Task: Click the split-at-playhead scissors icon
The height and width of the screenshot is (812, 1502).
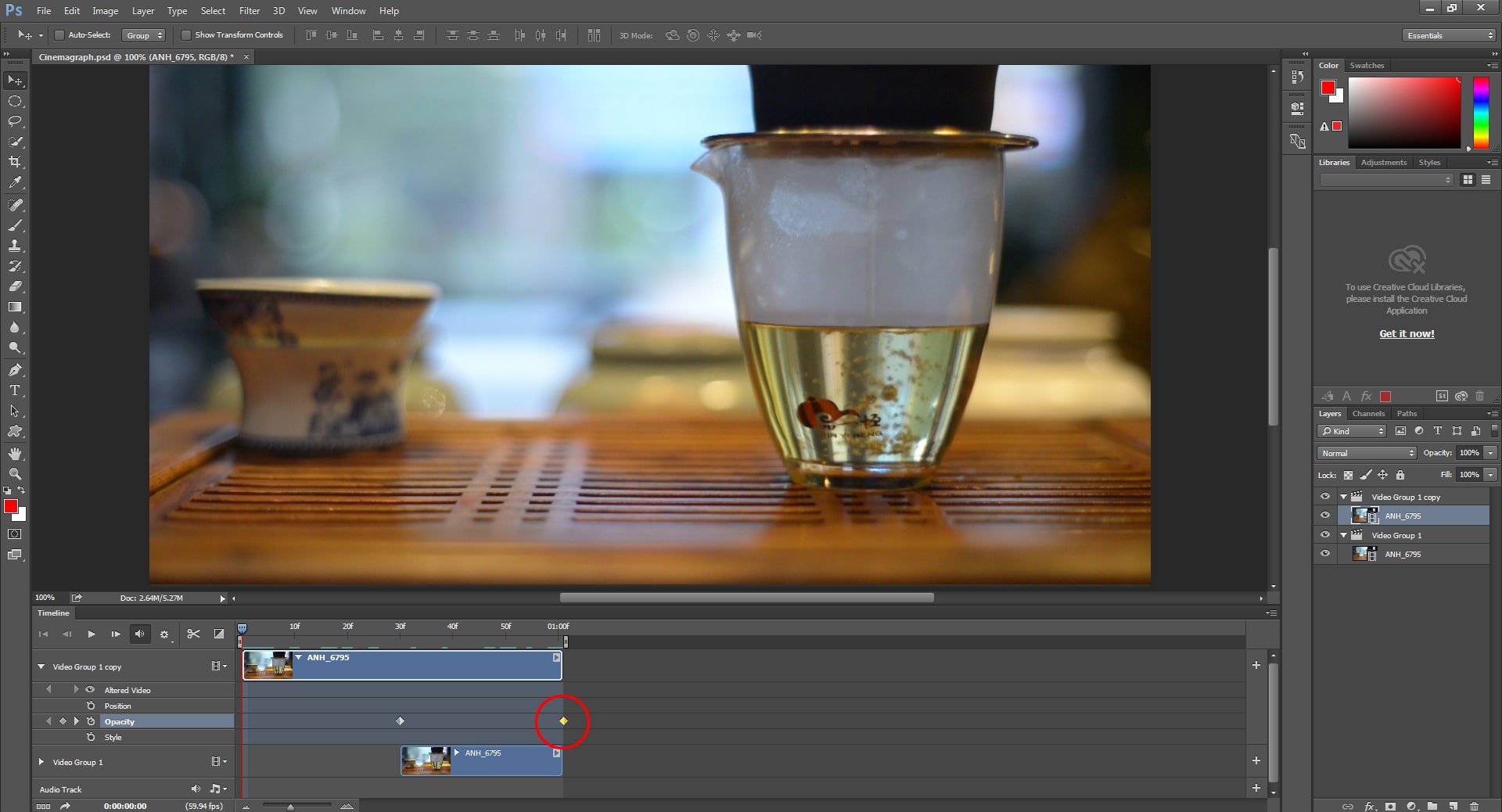Action: click(x=194, y=634)
